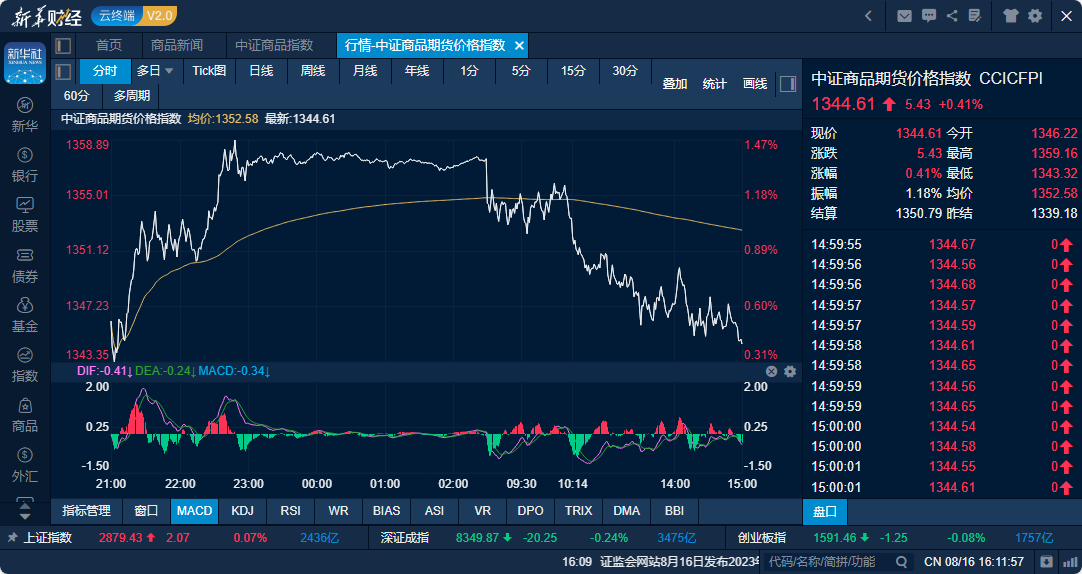Viewport: 1082px width, 574px height.
Task: Open the skin theme shirt icon
Action: [x=1009, y=16]
